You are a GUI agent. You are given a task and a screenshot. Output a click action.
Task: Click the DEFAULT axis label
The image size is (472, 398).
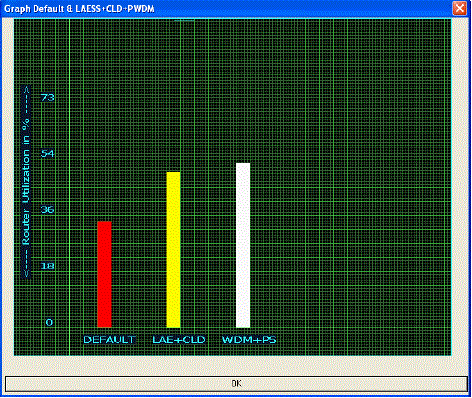pos(109,340)
